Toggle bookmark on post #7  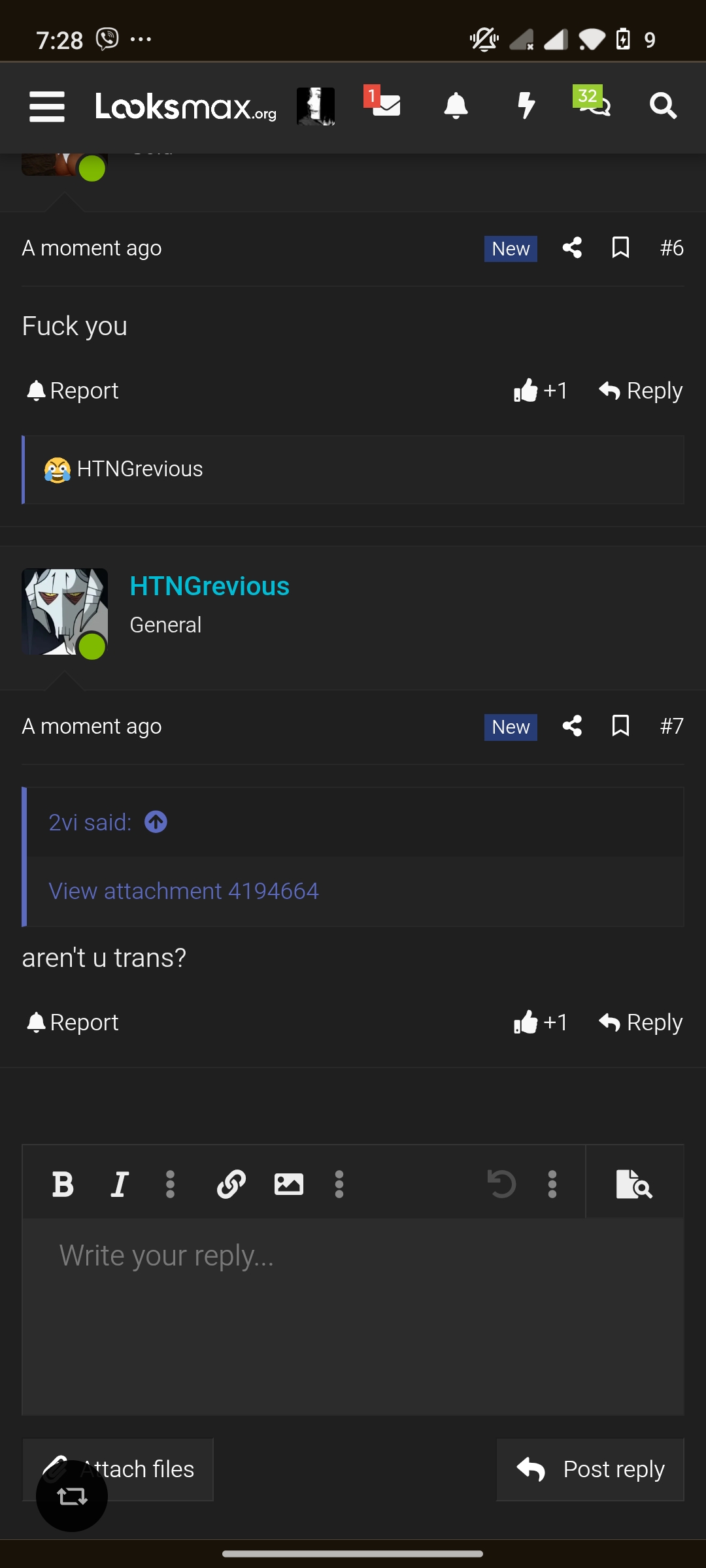pos(620,726)
